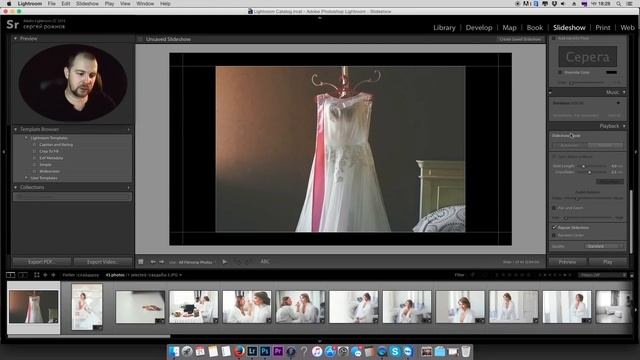Open the Quality dropdown set to Standard
Image resolution: width=640 pixels, height=360 pixels.
coord(605,246)
